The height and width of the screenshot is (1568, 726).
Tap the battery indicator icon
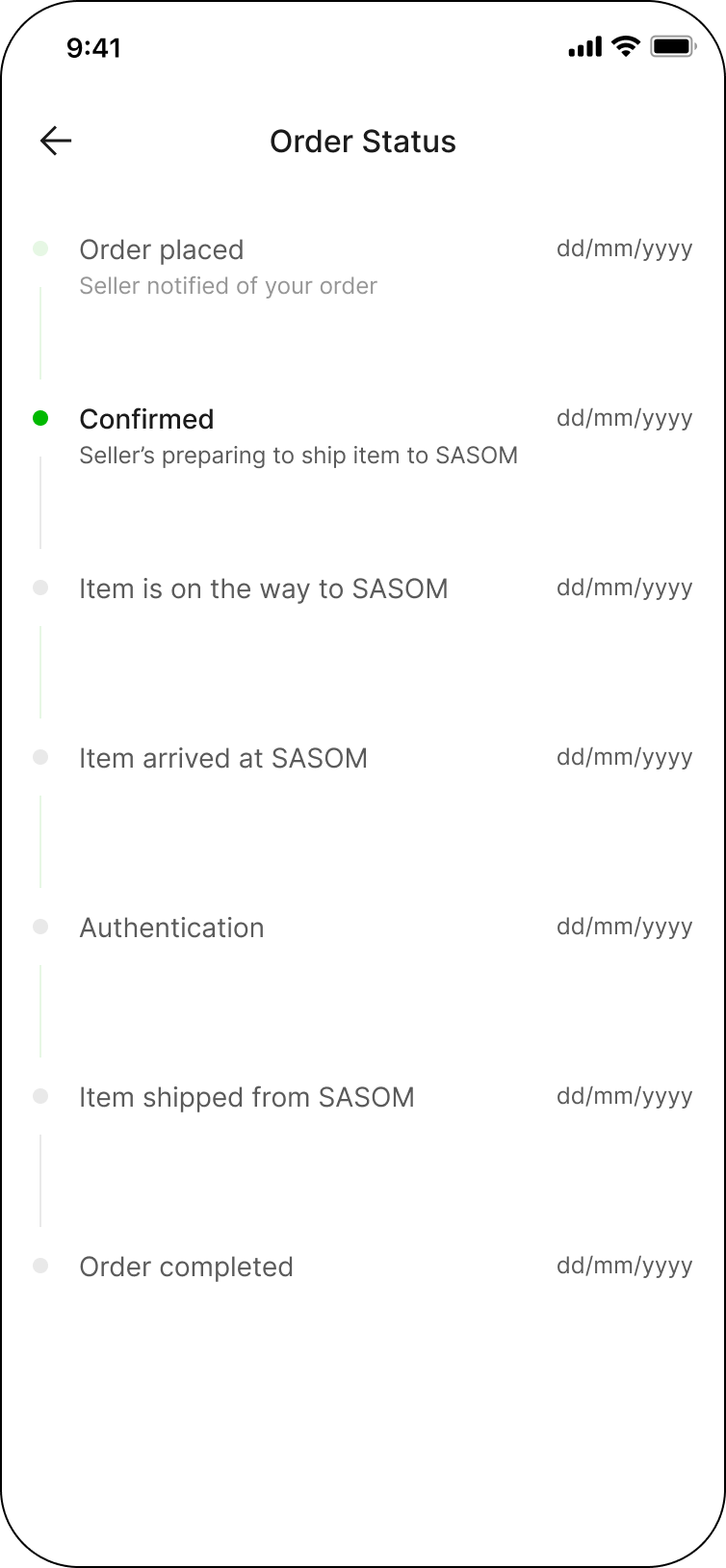tap(672, 46)
